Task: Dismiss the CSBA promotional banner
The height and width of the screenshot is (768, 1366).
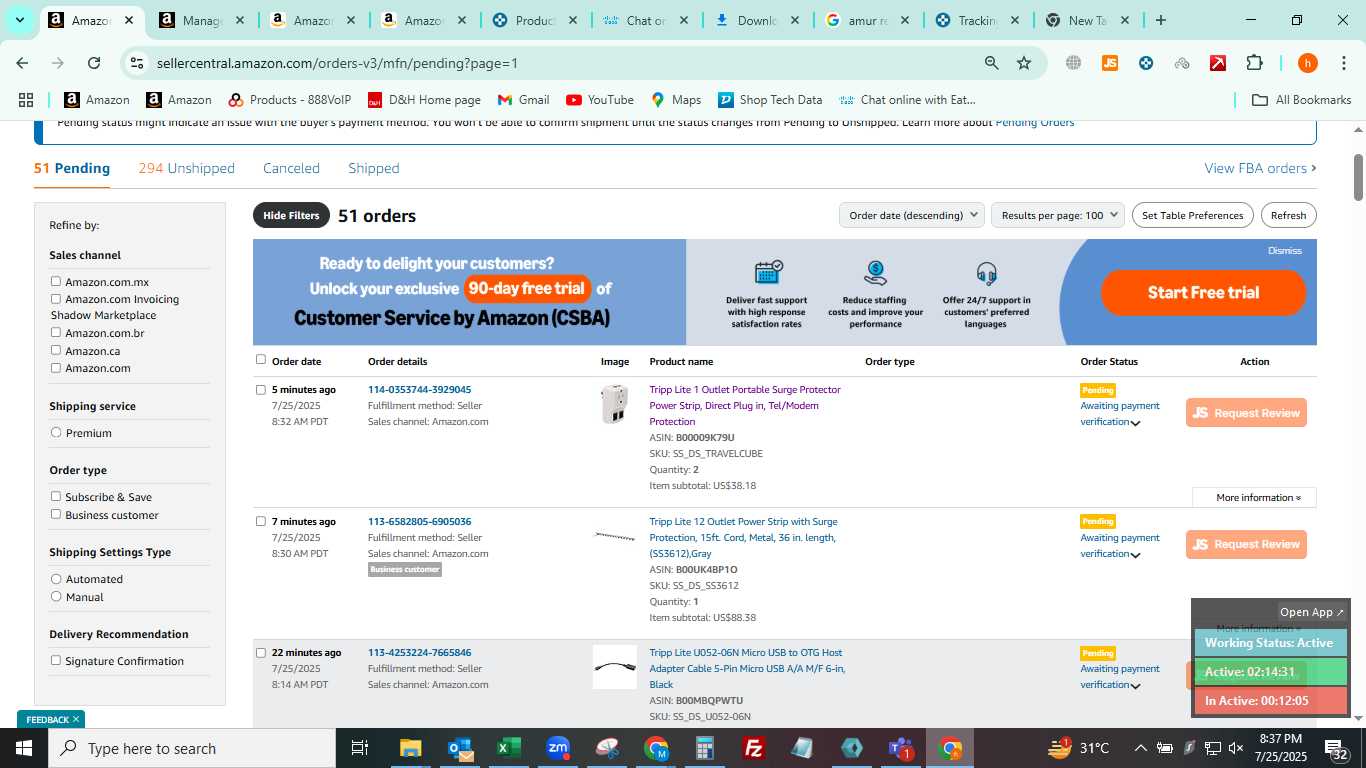Action: point(1284,251)
